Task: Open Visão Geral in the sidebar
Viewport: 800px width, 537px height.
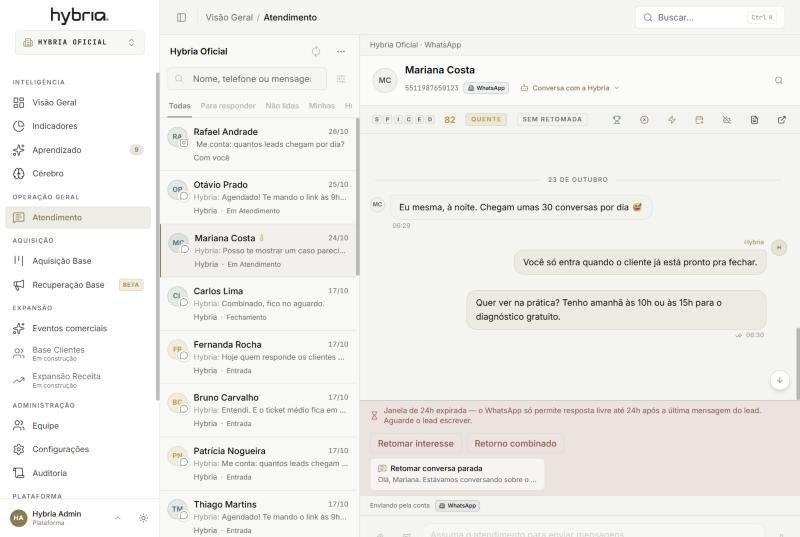Action: (x=78, y=103)
